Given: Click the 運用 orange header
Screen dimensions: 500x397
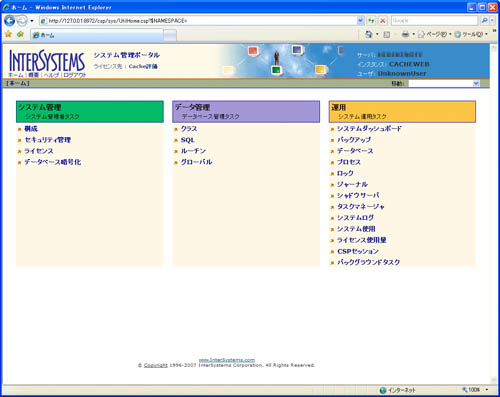Looking at the screenshot, I should pos(402,112).
